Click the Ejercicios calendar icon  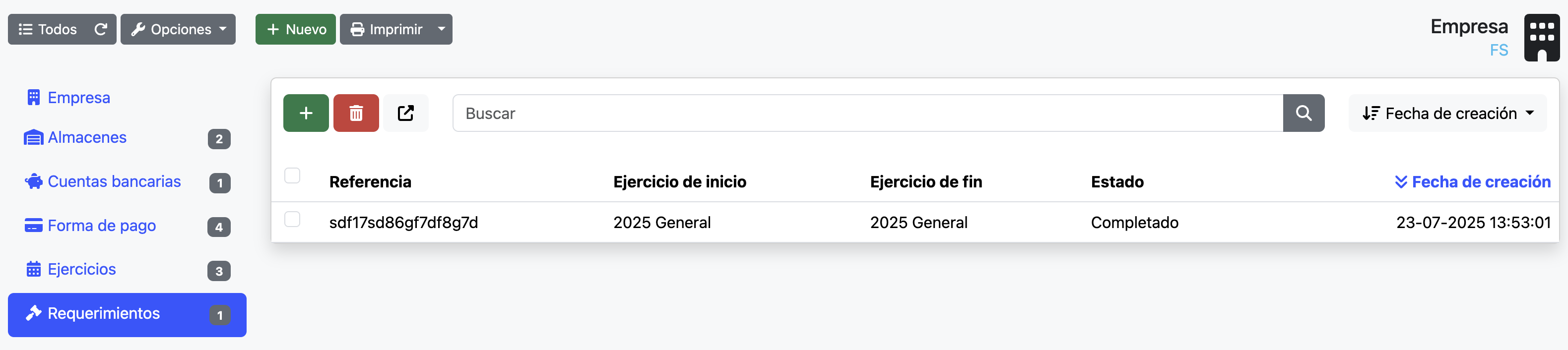33,268
